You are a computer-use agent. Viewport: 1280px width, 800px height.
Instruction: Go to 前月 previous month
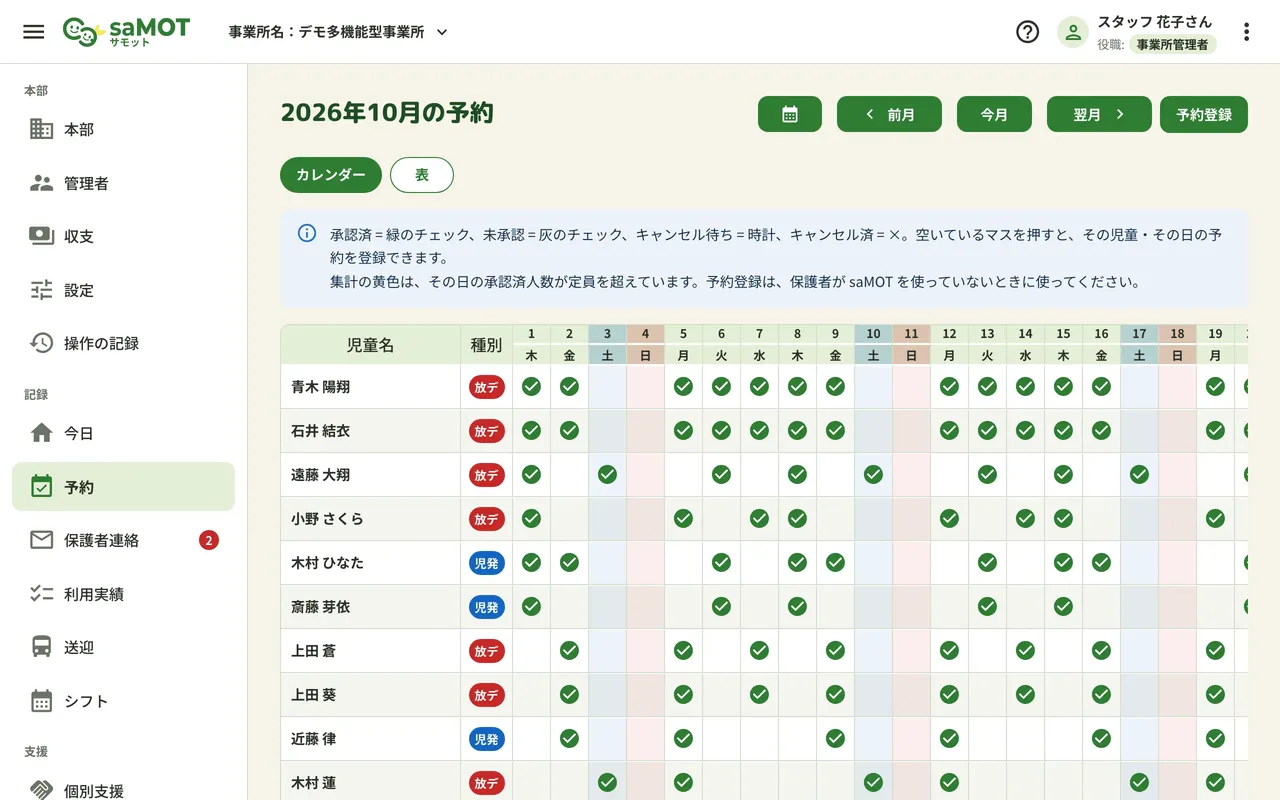pos(889,114)
